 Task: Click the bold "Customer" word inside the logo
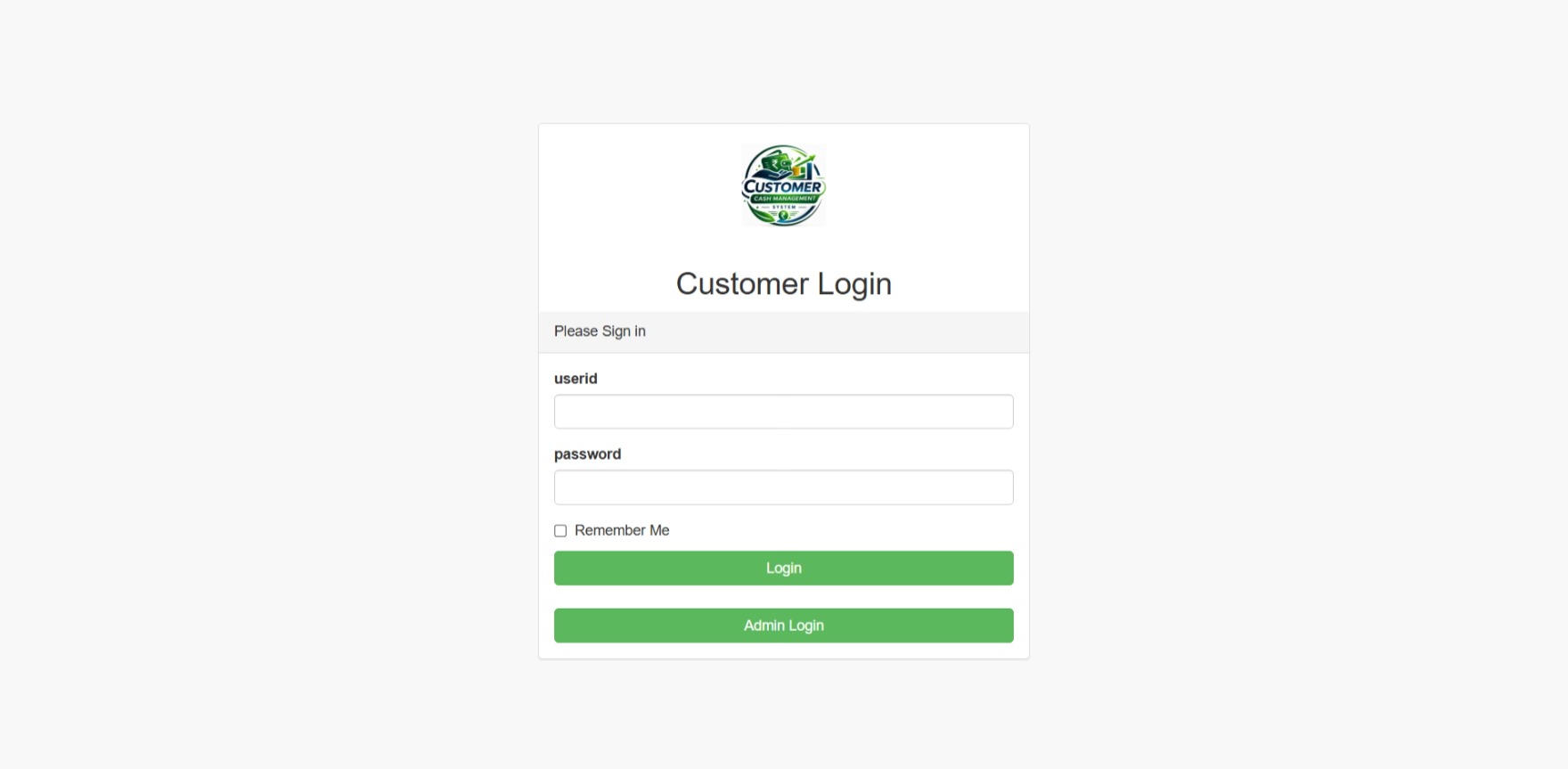783,186
